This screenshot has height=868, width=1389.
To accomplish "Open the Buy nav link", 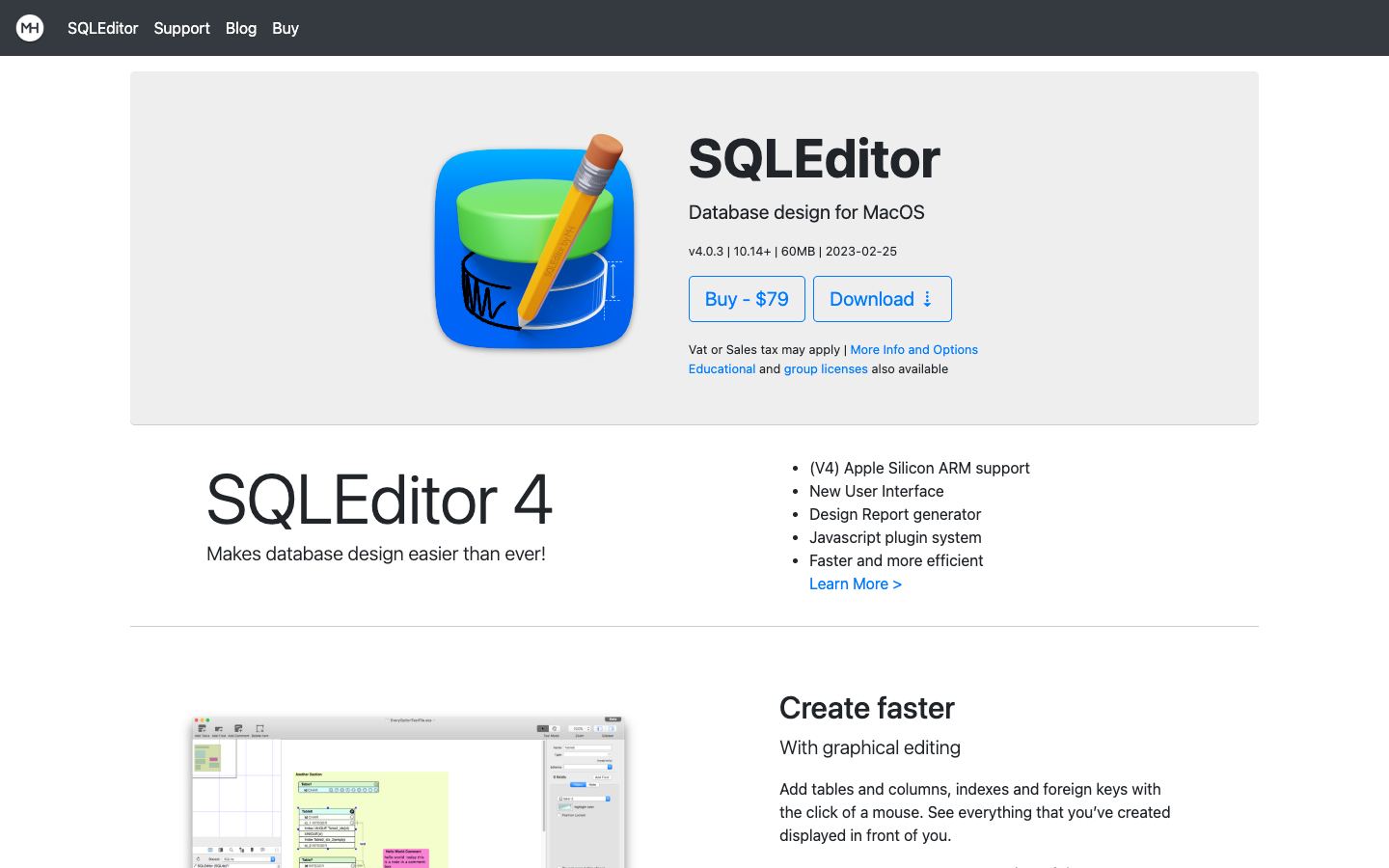I will 286,28.
